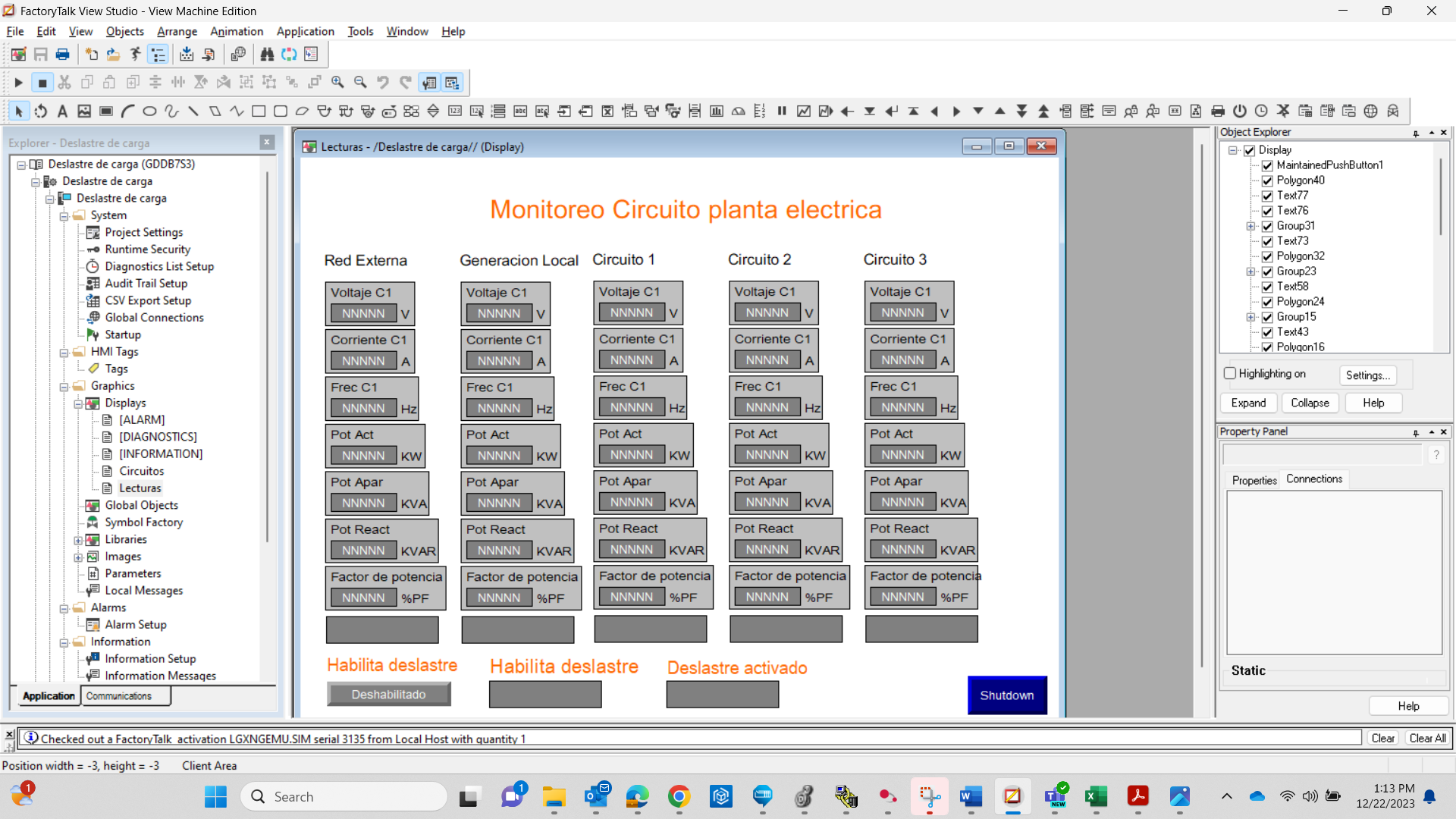Select the Image object tool
This screenshot has height=819, width=1456.
coord(84,111)
